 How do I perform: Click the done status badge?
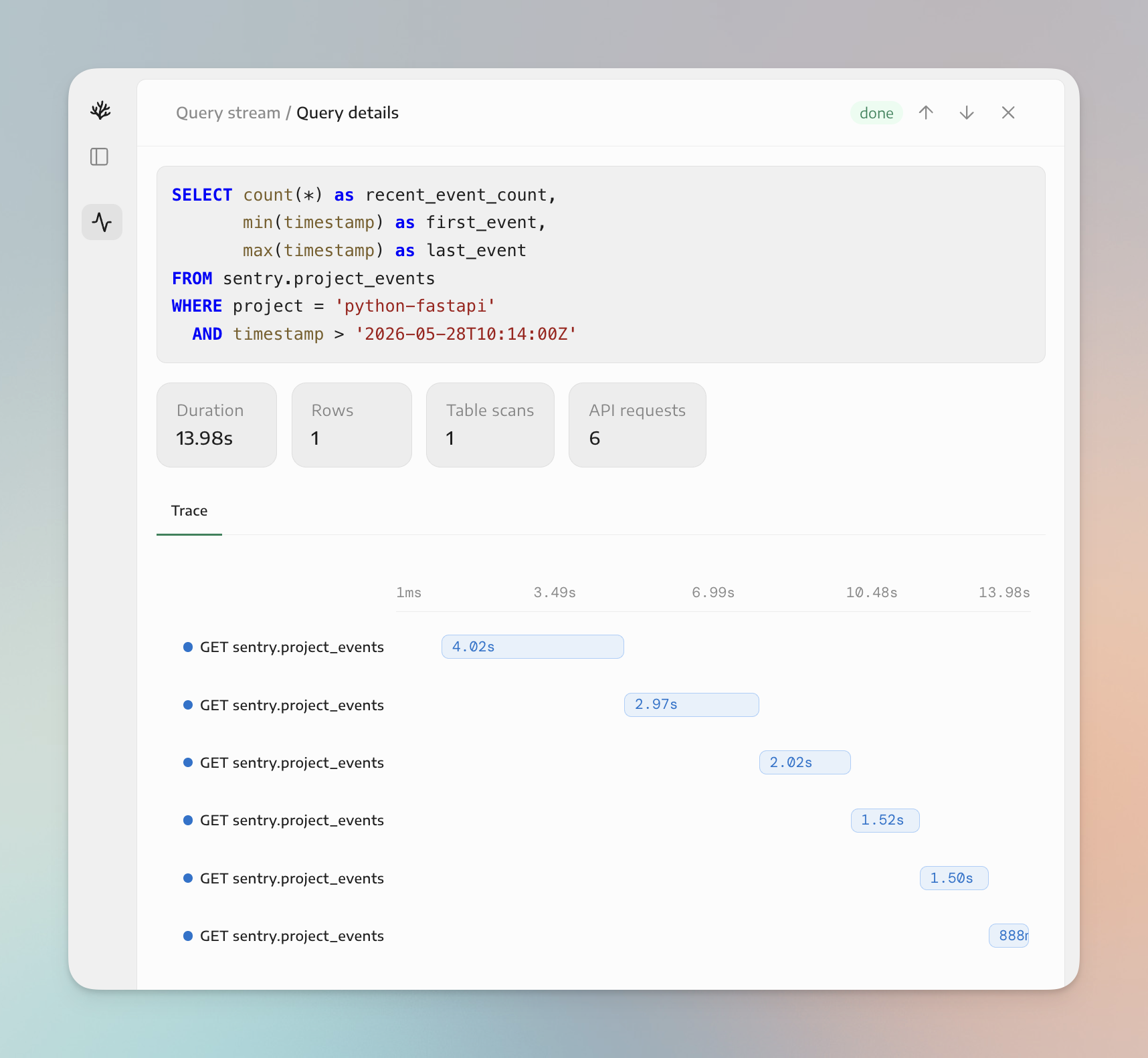coord(876,113)
